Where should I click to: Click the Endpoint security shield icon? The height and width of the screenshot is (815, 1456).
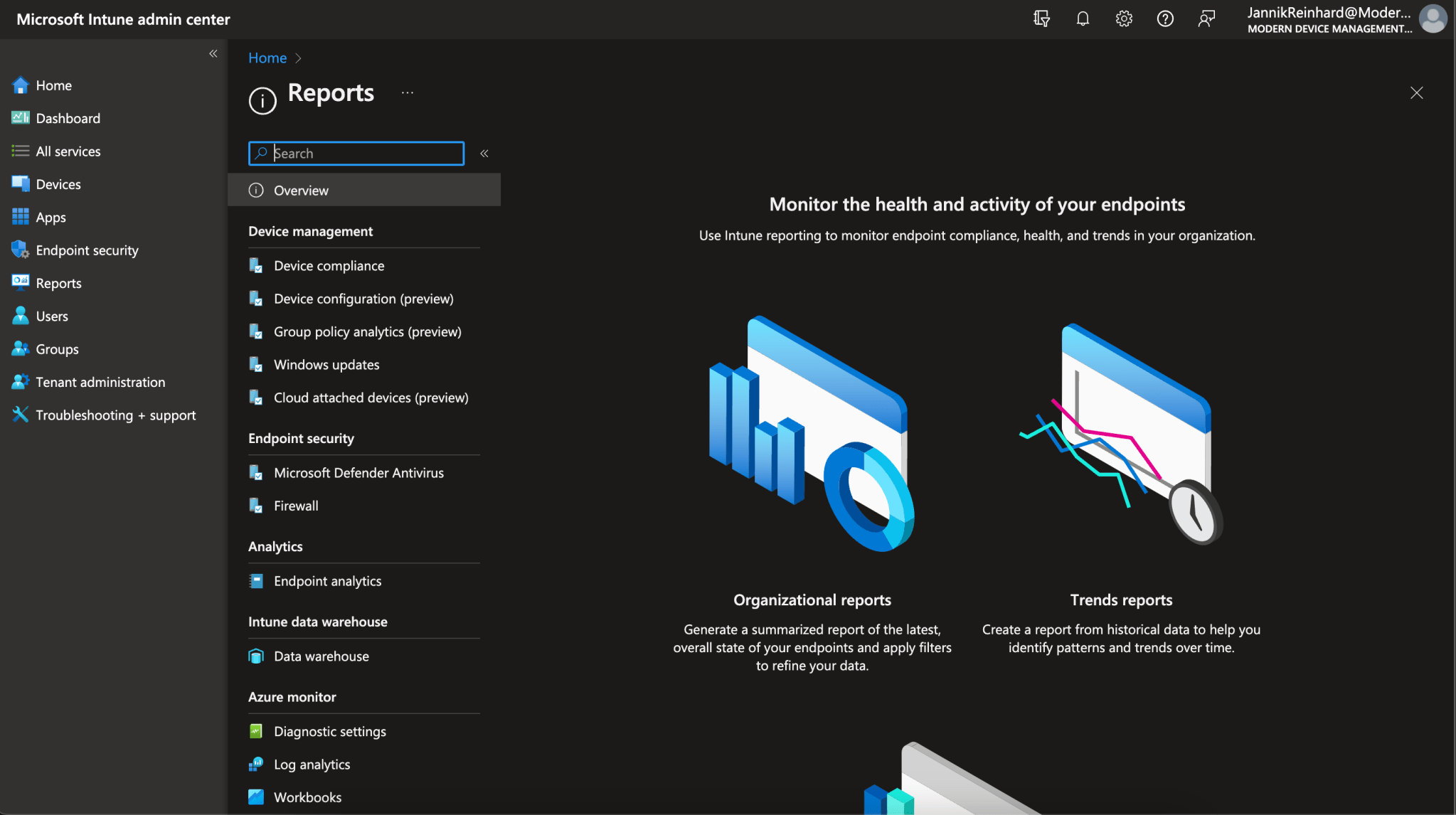(20, 250)
